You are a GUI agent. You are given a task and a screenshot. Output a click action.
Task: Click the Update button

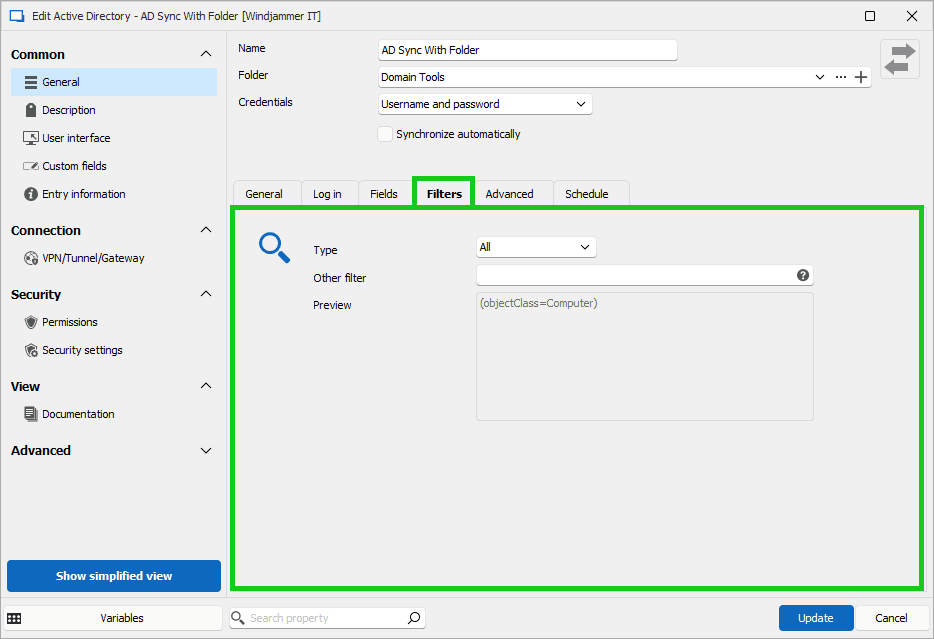pos(815,618)
